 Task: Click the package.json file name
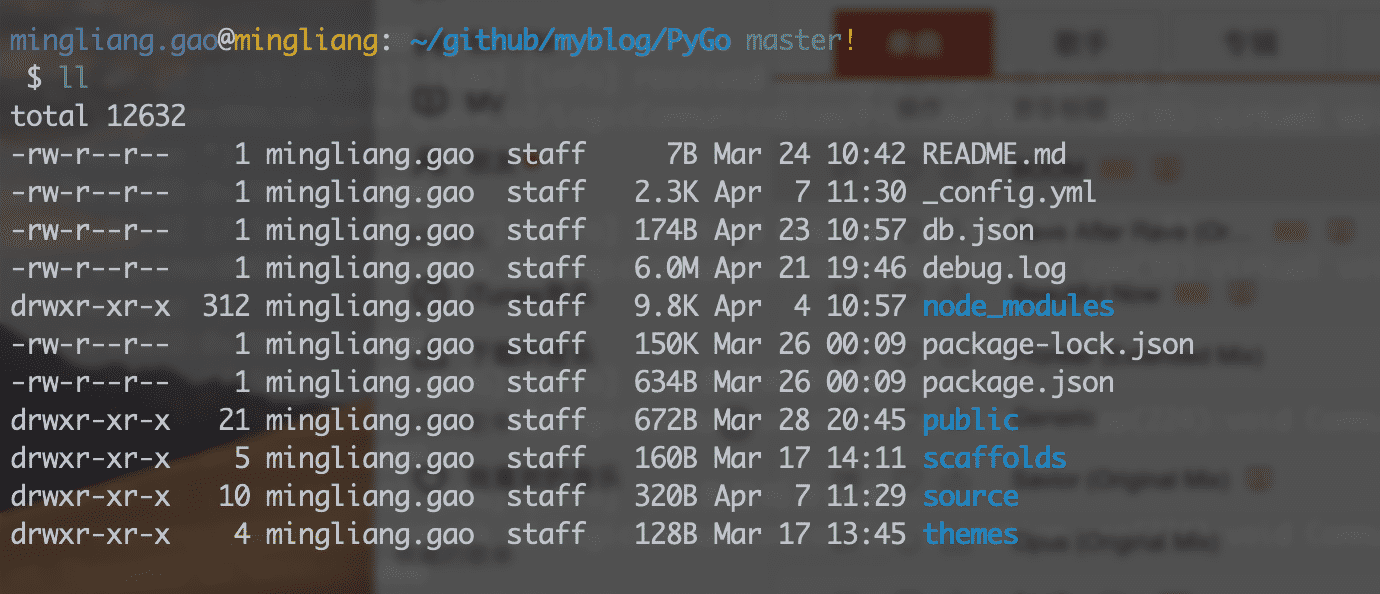point(1018,382)
